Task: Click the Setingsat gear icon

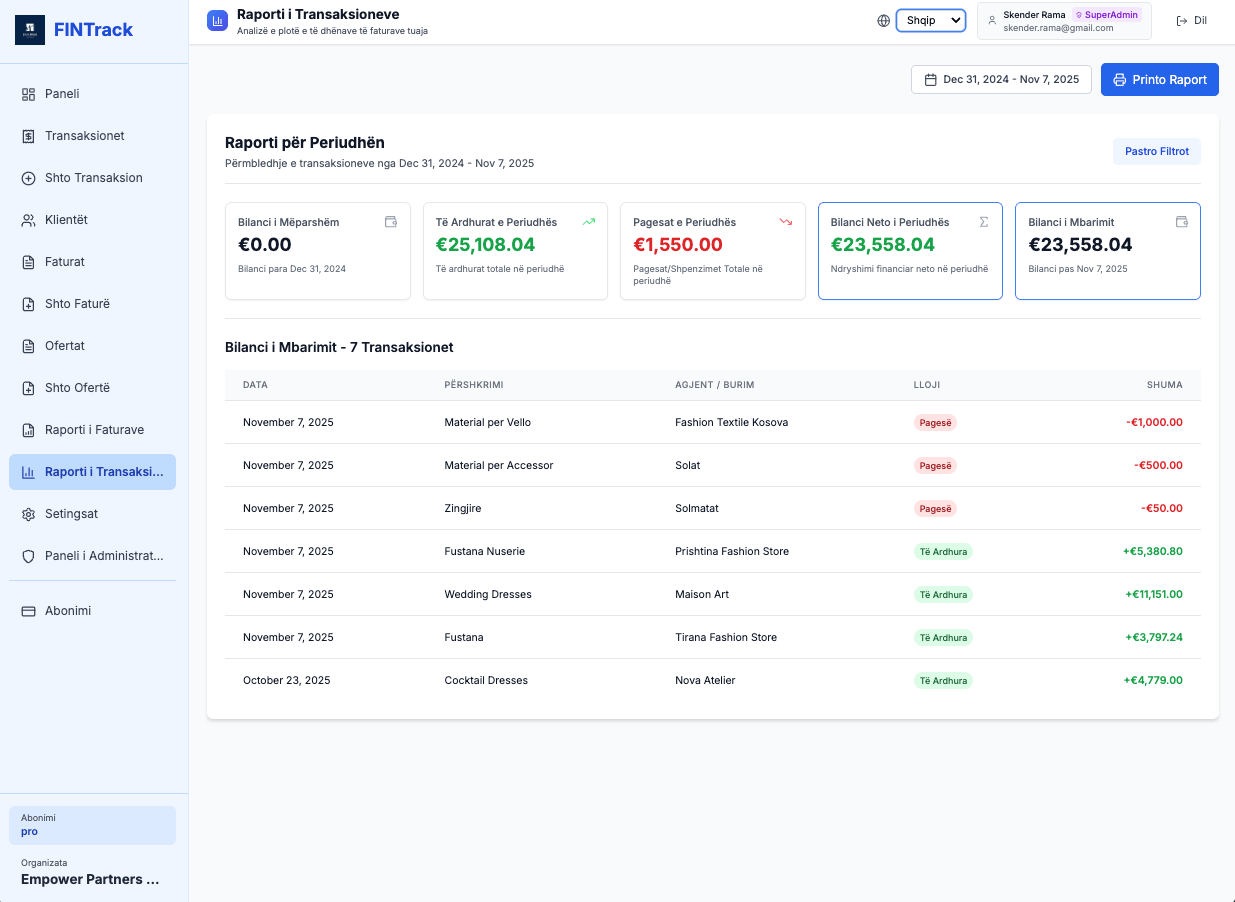Action: [x=28, y=514]
